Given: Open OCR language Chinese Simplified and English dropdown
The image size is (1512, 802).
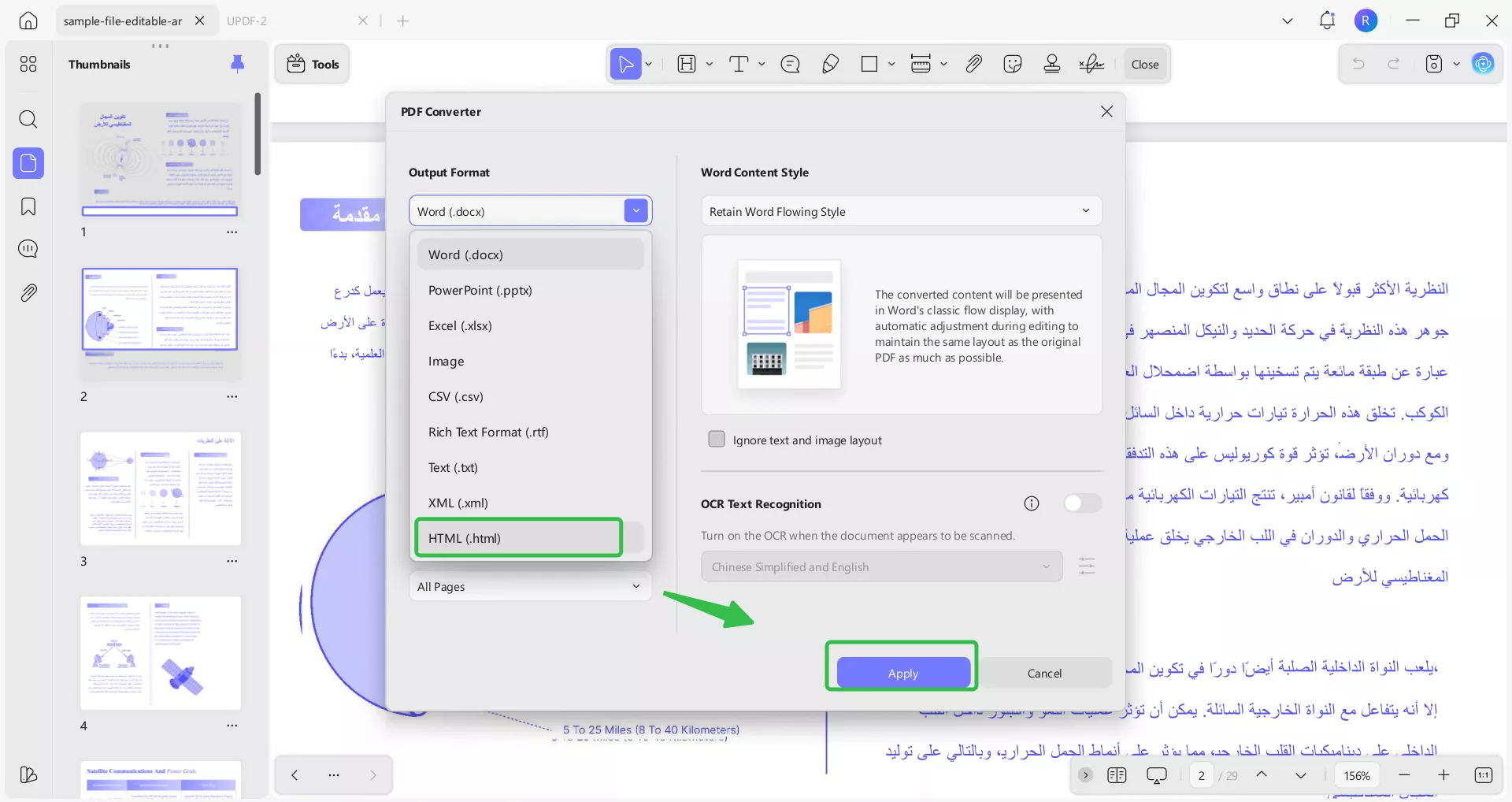Looking at the screenshot, I should click(881, 566).
